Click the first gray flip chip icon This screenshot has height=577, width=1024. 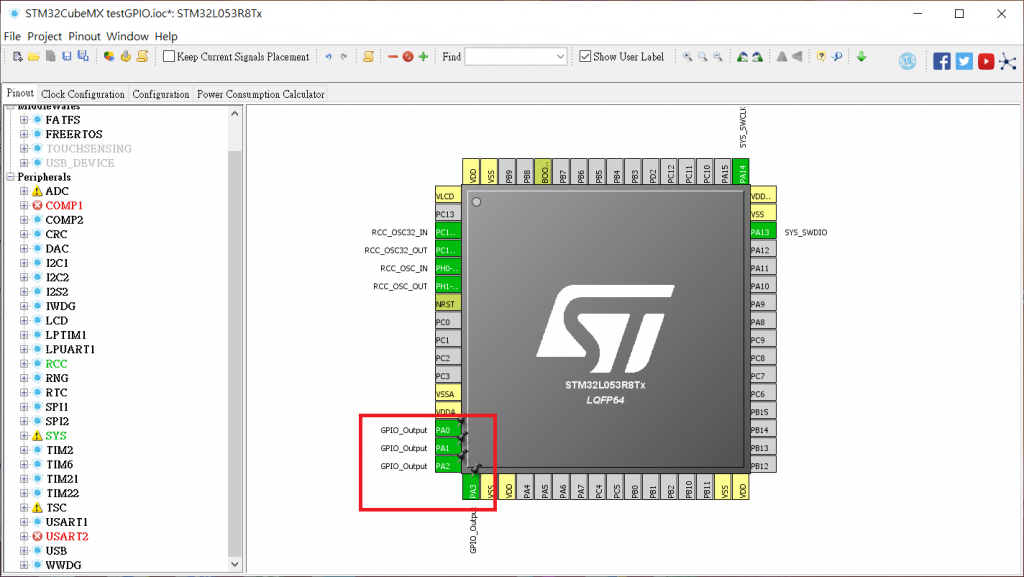click(782, 57)
